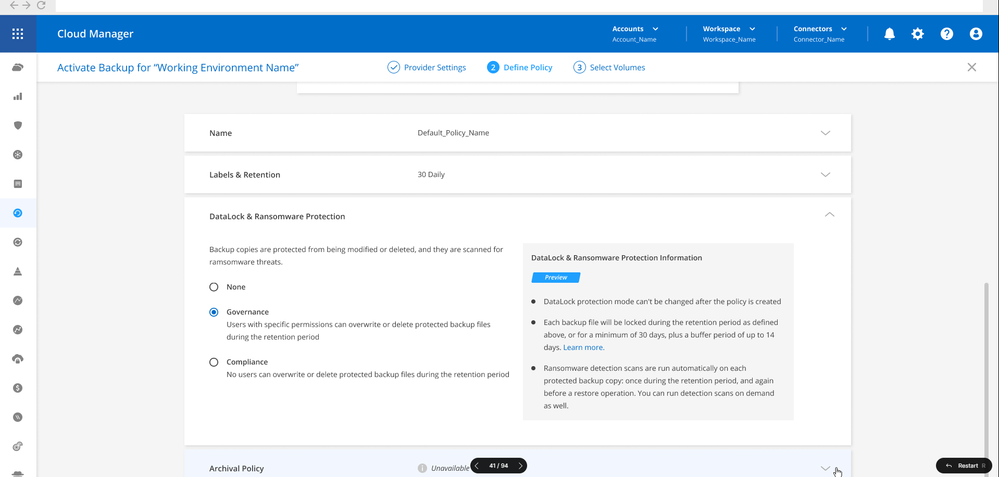Open the Accounts dropdown
The height and width of the screenshot is (477, 999).
click(x=635, y=29)
